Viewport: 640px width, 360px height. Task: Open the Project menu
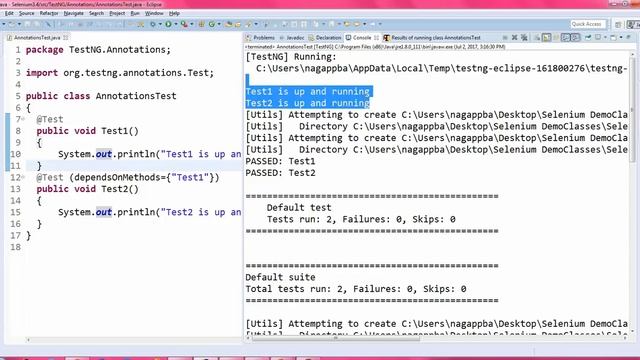117,13
